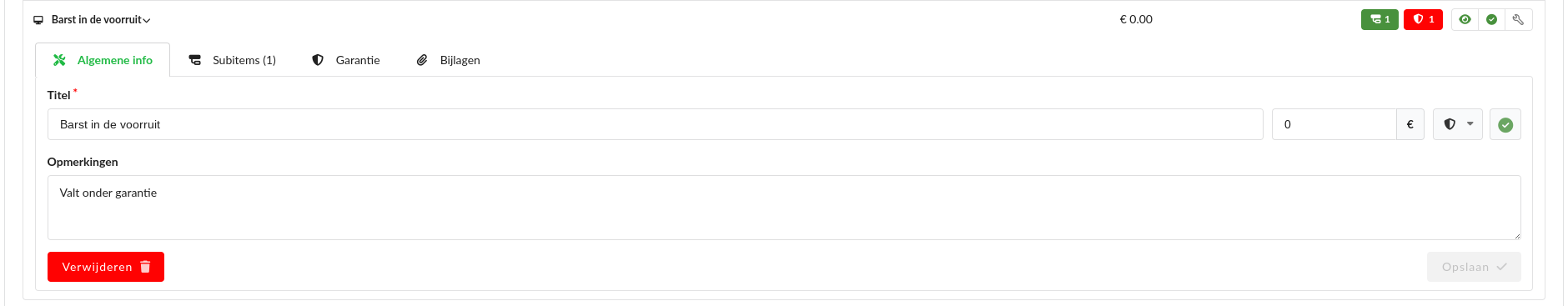Toggle the eye visibility icon in header

[x=1465, y=19]
